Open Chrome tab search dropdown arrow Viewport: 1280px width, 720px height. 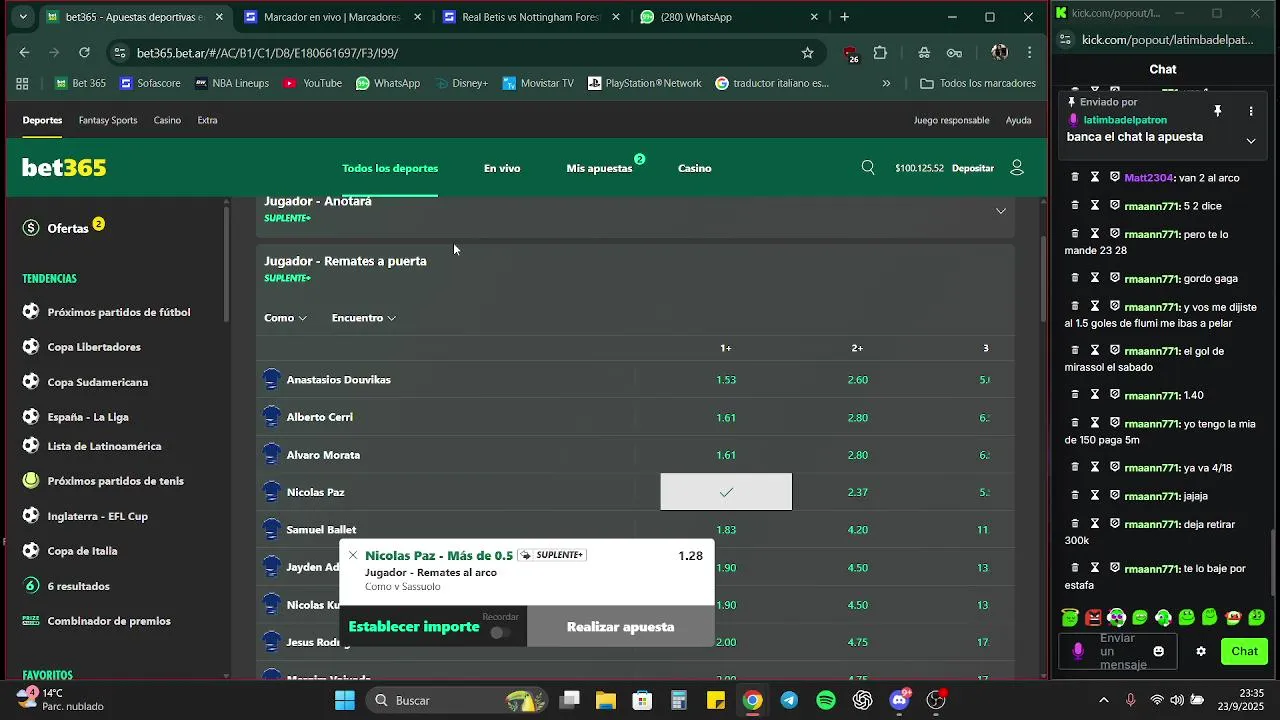coord(23,17)
